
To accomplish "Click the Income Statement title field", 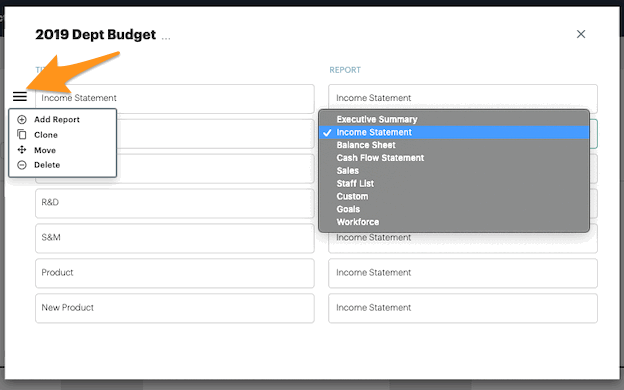I will tap(175, 98).
